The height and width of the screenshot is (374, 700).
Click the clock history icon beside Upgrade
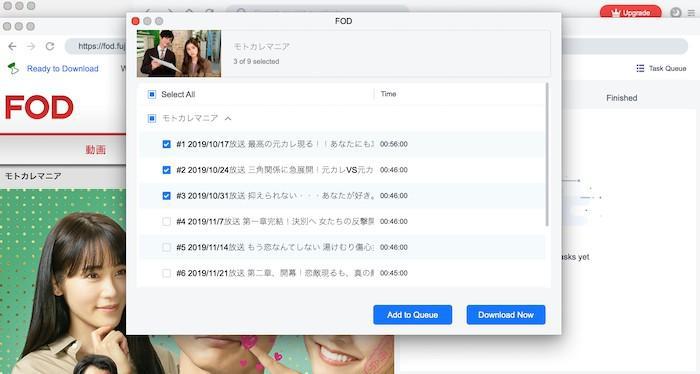click(675, 12)
